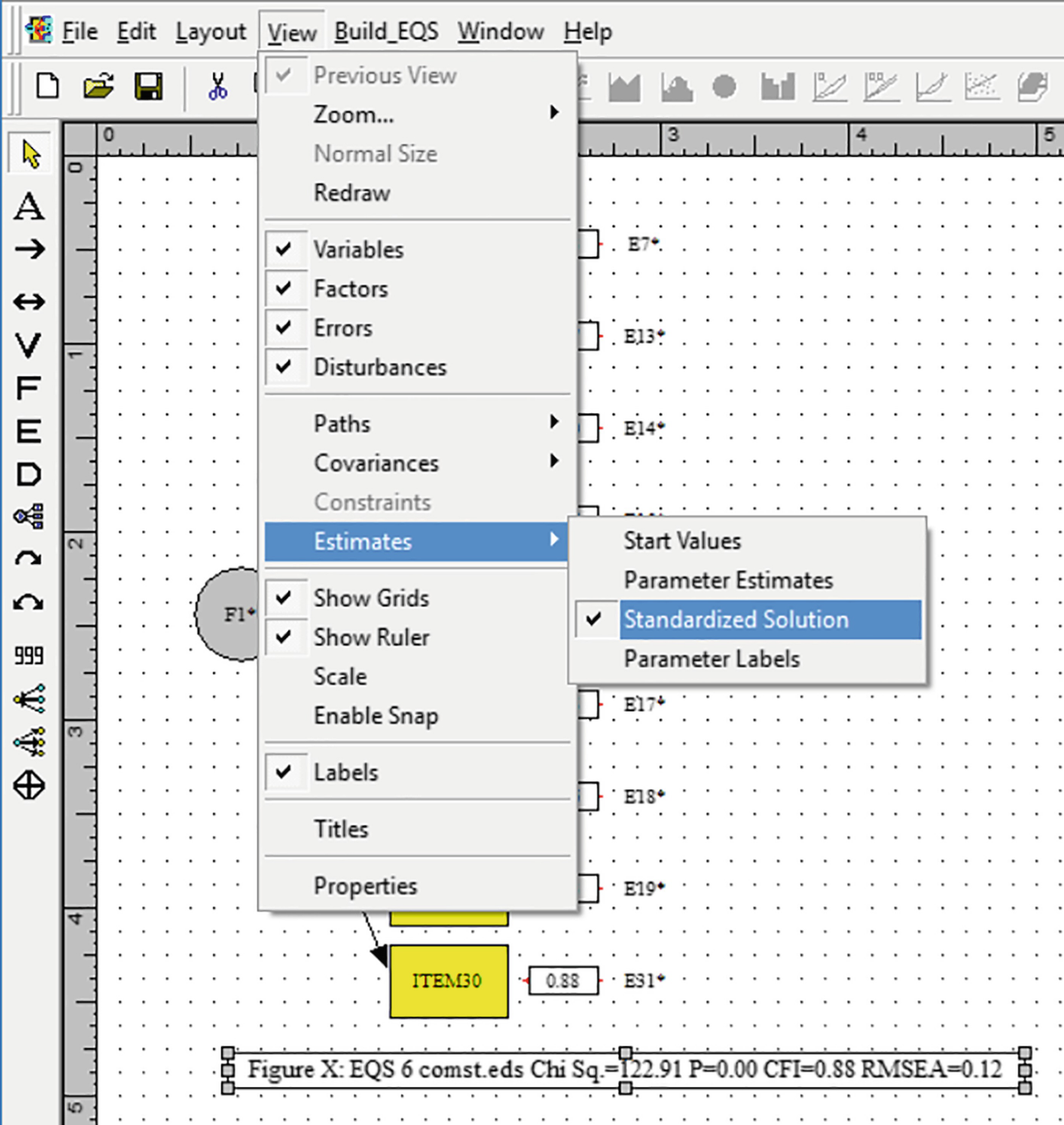
Task: Choose Enable Snap entry
Action: click(418, 715)
